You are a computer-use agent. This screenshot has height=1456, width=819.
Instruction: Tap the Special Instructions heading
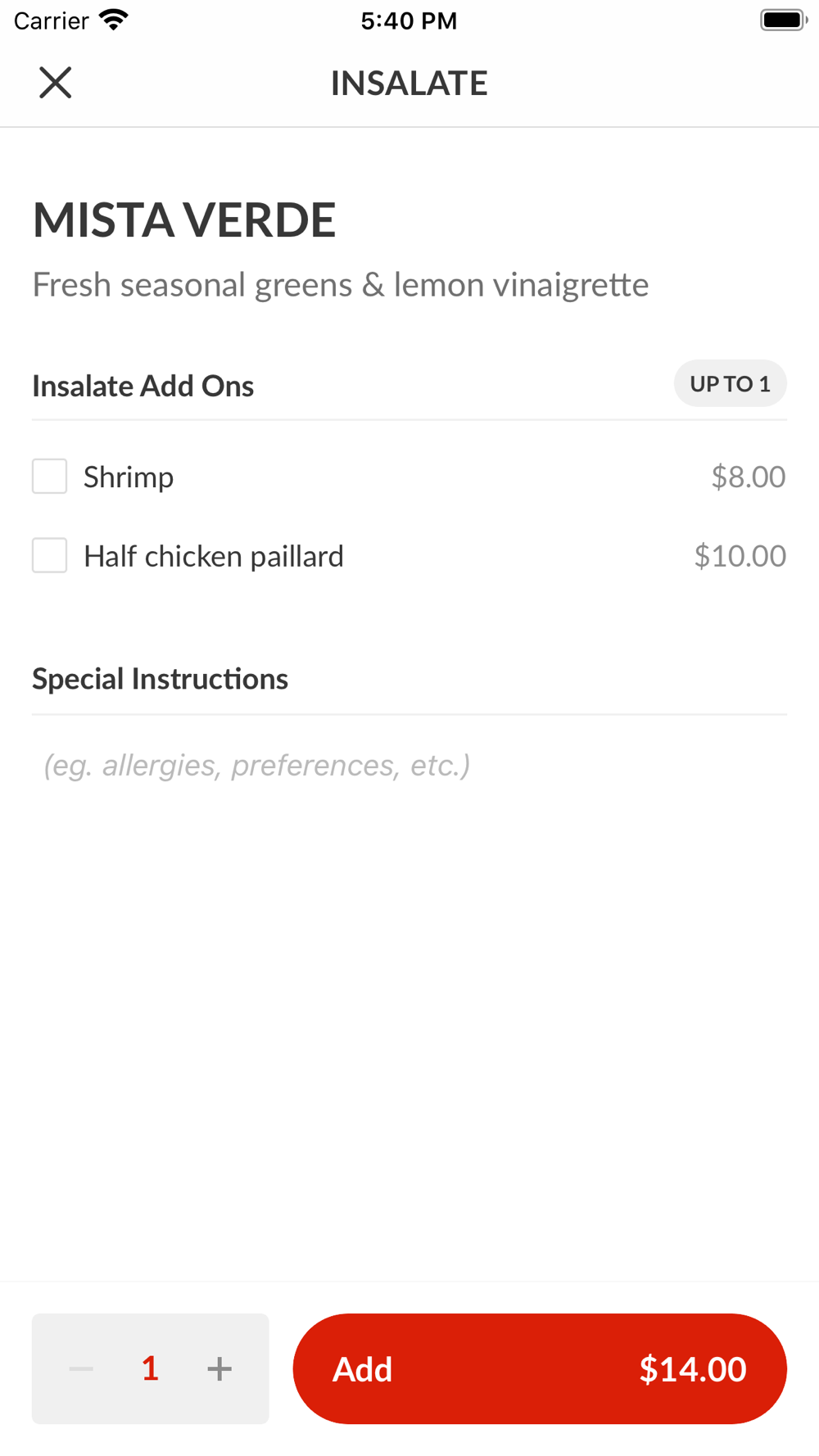tap(161, 679)
